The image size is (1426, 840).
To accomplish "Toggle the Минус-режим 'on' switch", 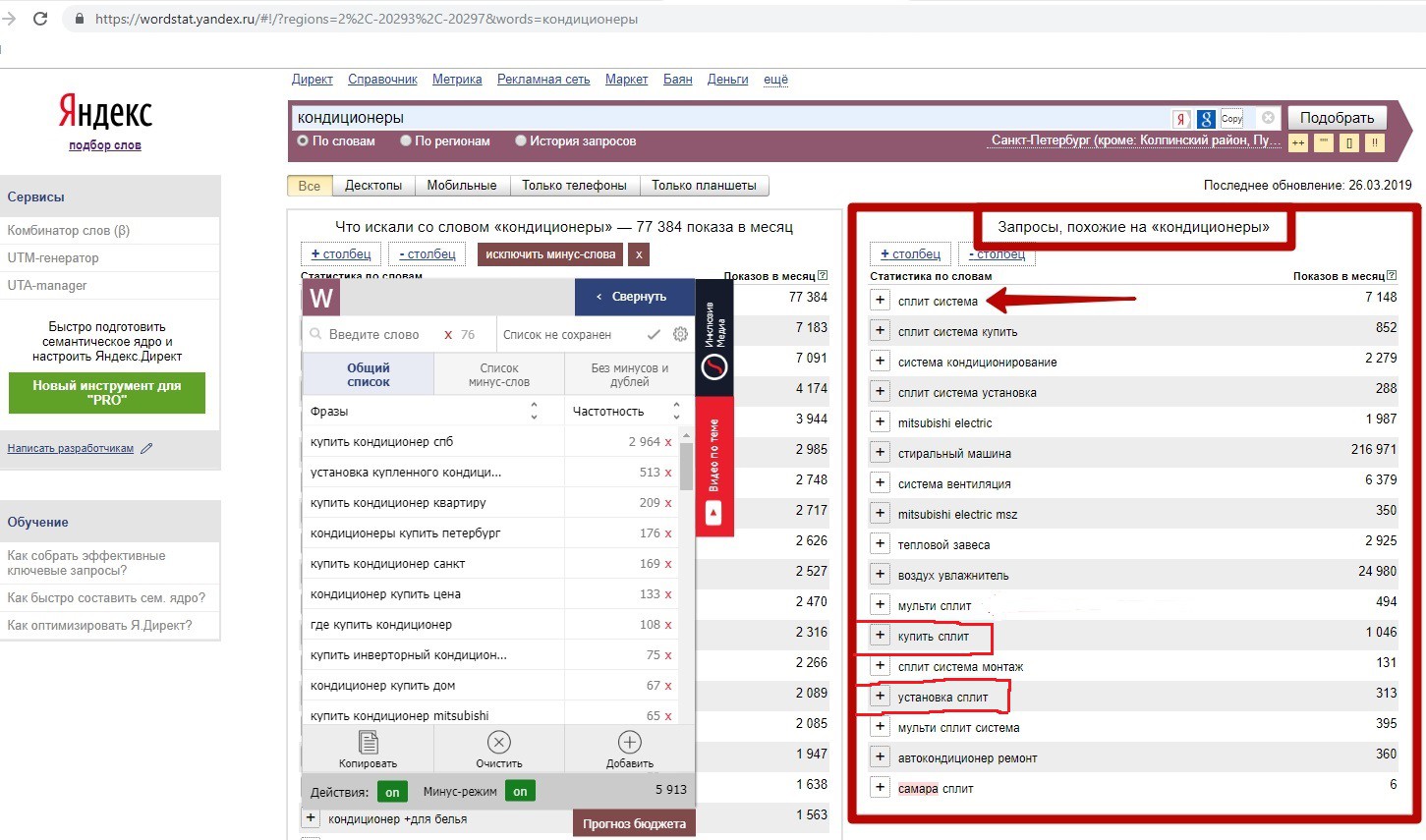I will (x=520, y=792).
